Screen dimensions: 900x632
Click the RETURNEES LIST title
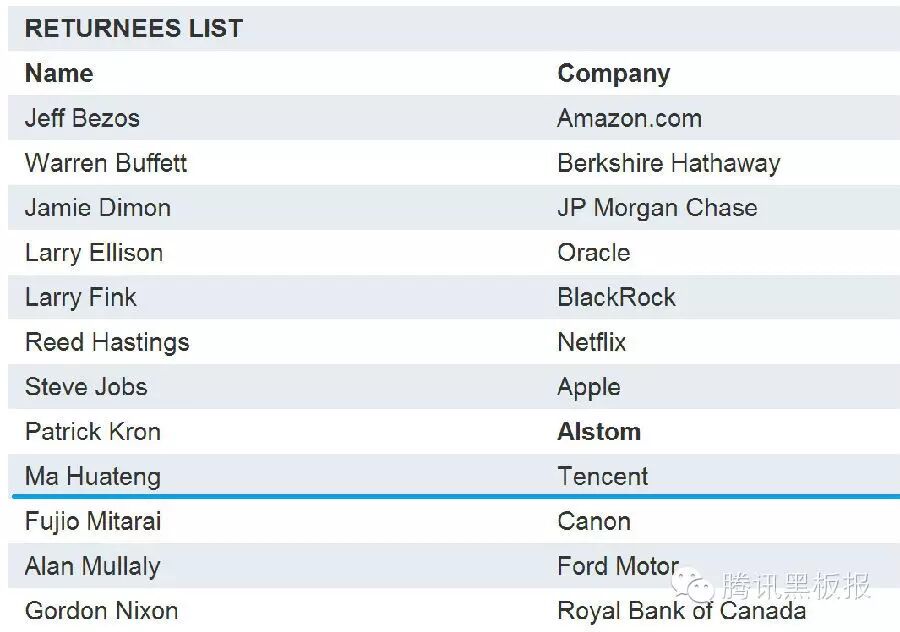(133, 29)
